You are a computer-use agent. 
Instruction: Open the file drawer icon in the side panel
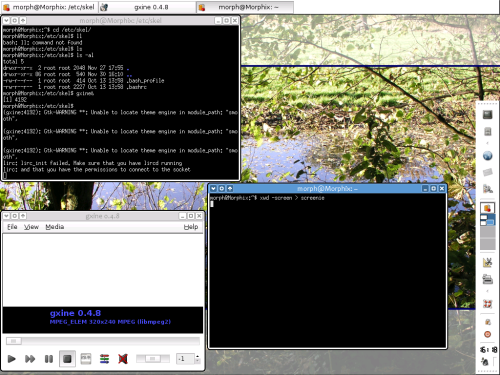(487, 131)
